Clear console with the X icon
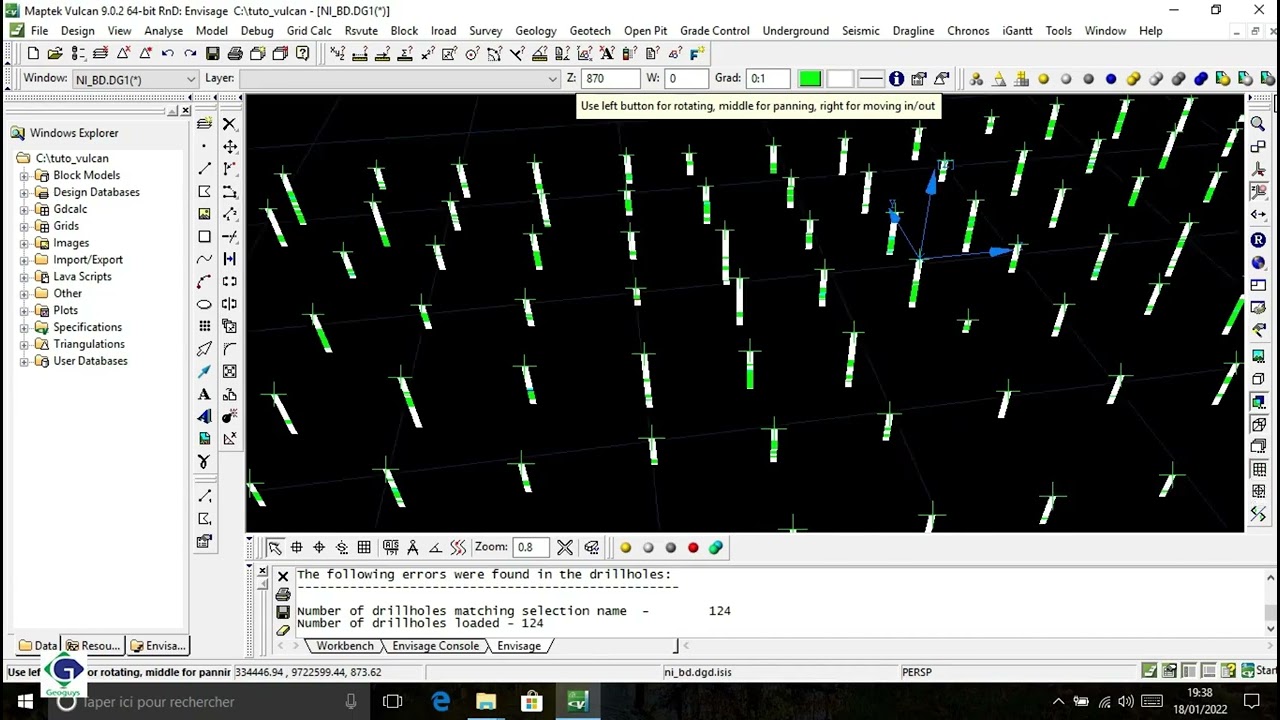Screen dimensions: 1280x720 pyautogui.click(x=283, y=576)
